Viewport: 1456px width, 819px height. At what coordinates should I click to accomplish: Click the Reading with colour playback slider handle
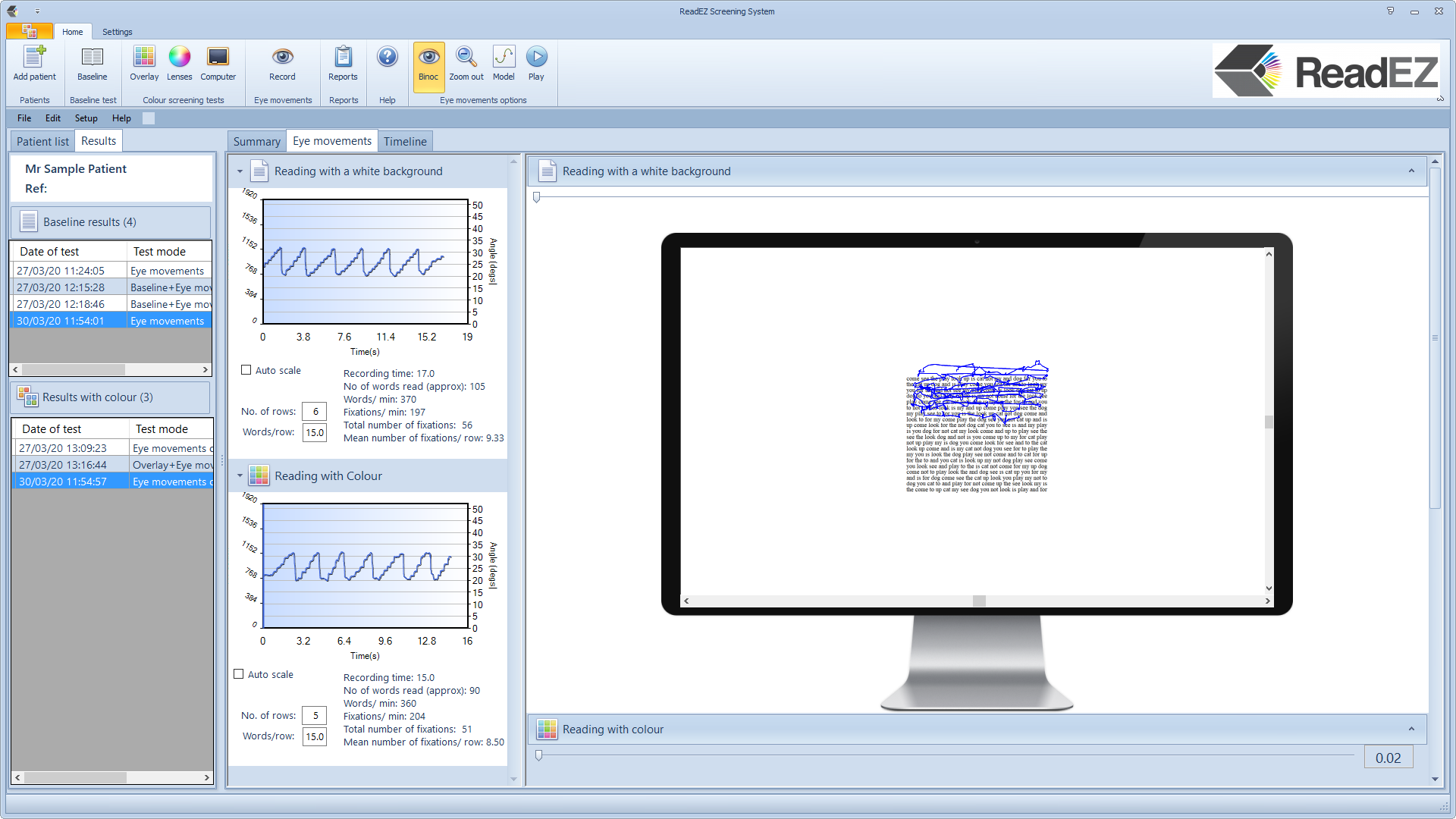pyautogui.click(x=538, y=755)
